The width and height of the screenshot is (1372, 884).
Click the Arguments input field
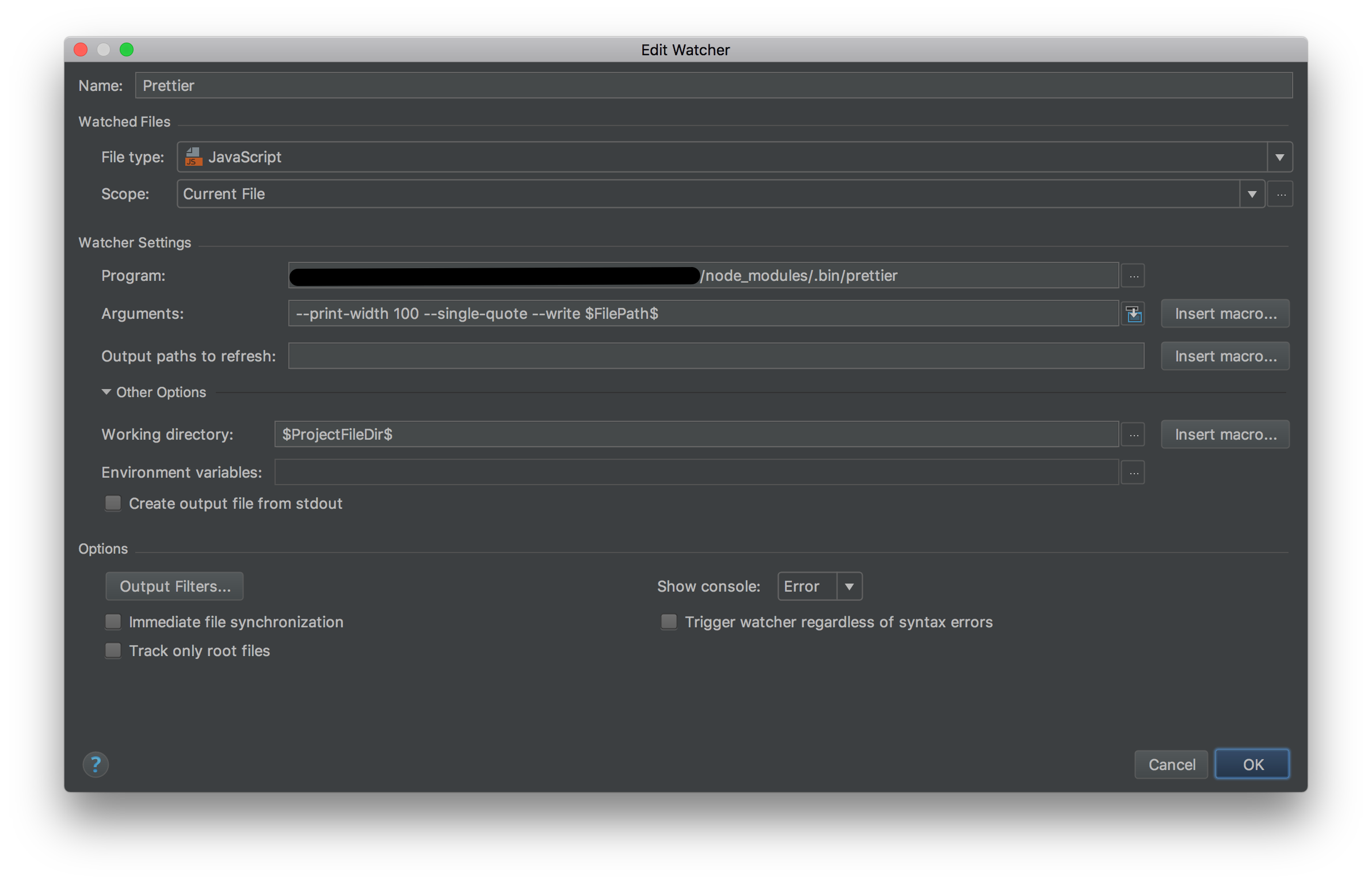click(x=703, y=314)
